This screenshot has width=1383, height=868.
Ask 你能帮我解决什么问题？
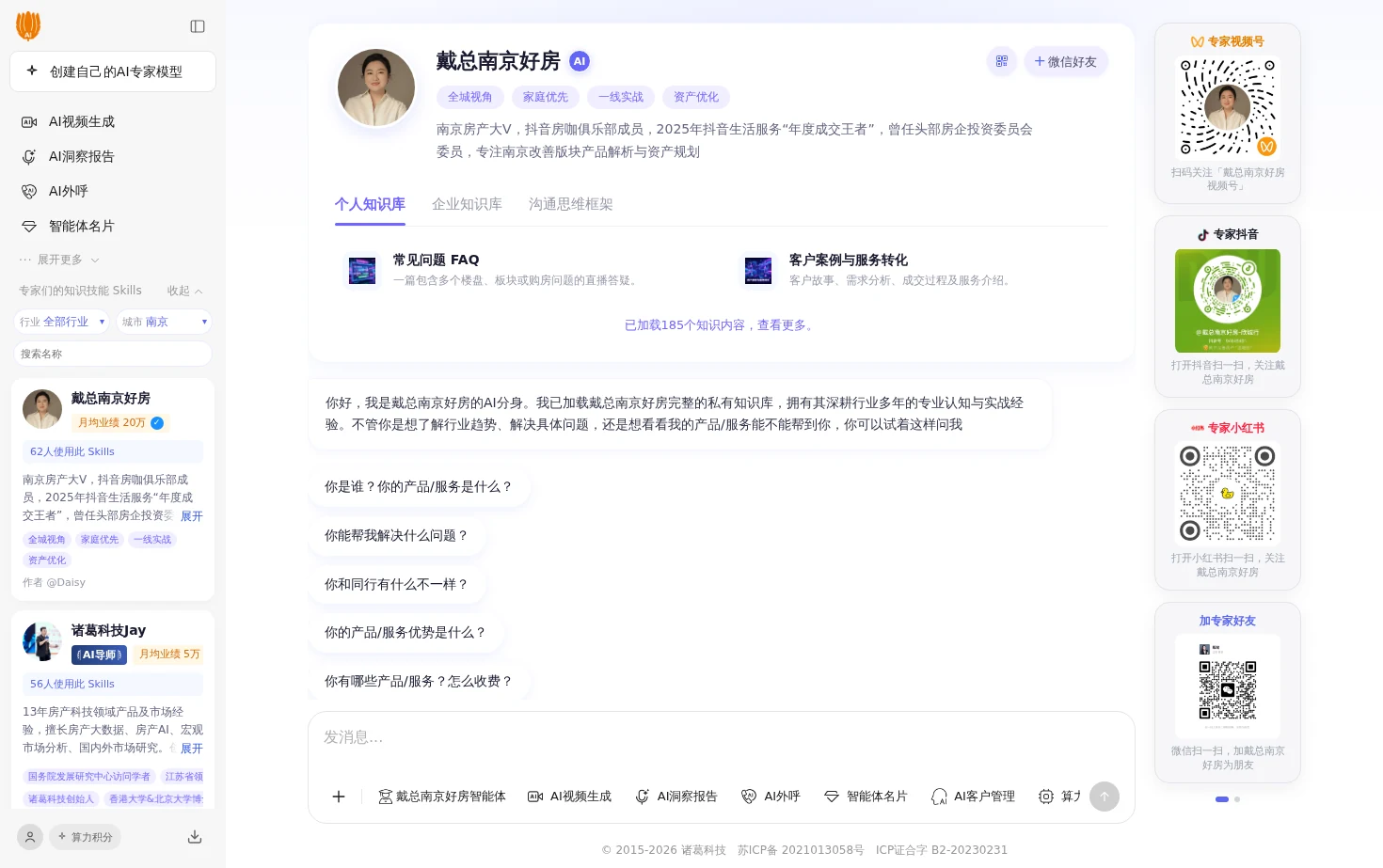[396, 535]
